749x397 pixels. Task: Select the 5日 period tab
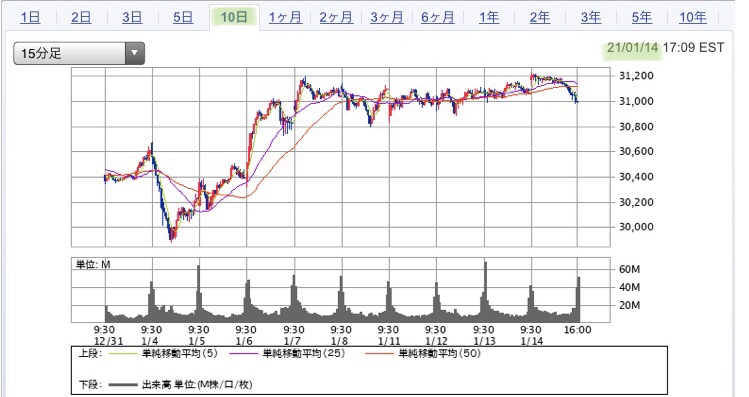(x=183, y=18)
